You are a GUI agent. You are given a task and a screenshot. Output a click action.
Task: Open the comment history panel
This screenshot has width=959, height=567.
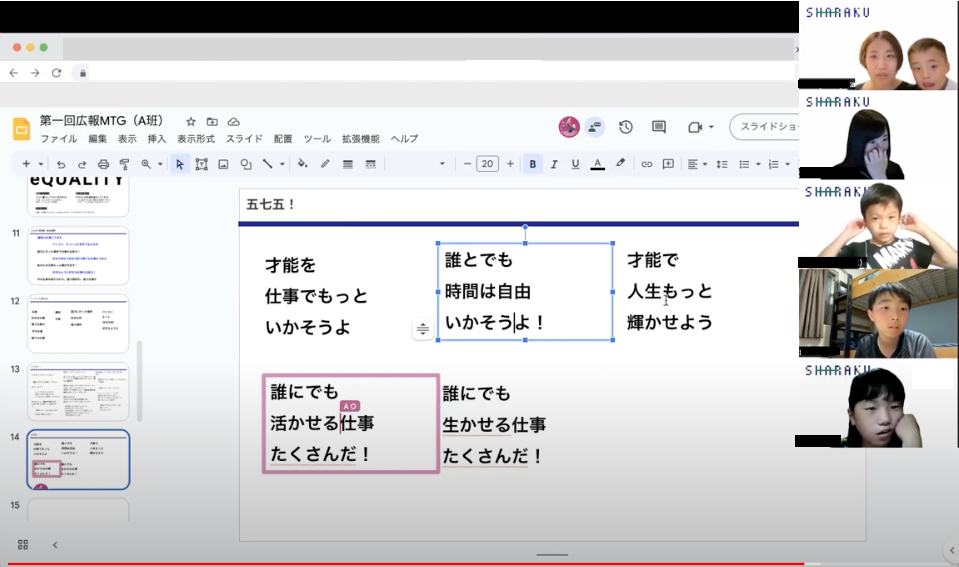click(659, 127)
